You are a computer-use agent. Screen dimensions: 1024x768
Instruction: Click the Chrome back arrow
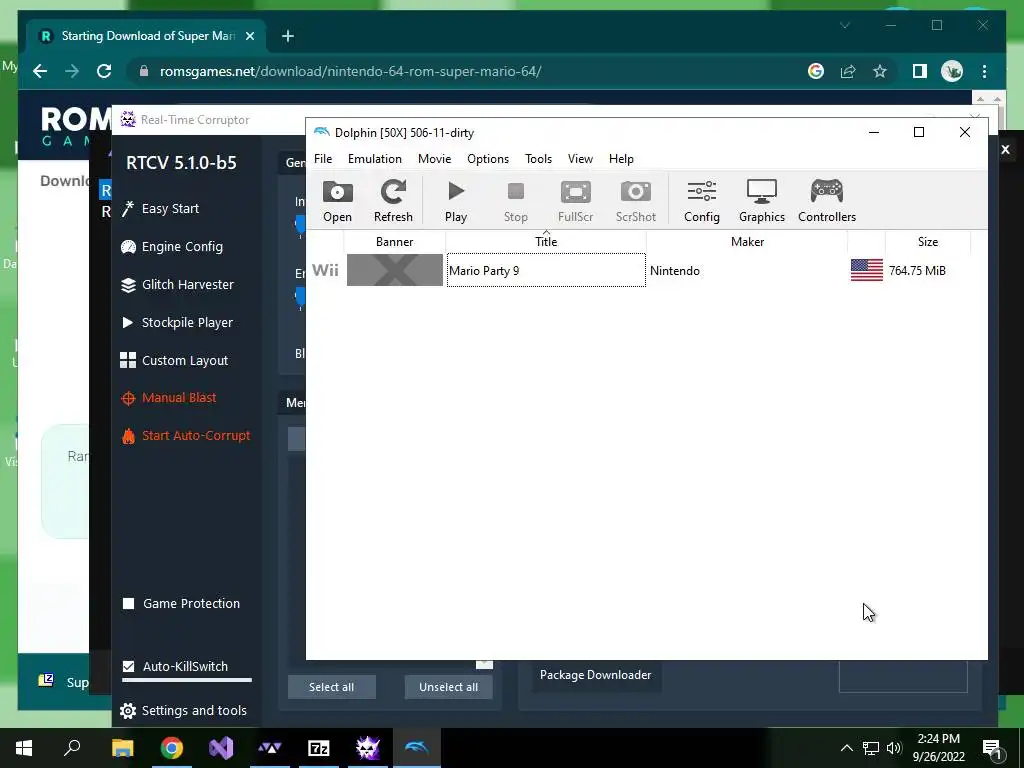tap(40, 71)
